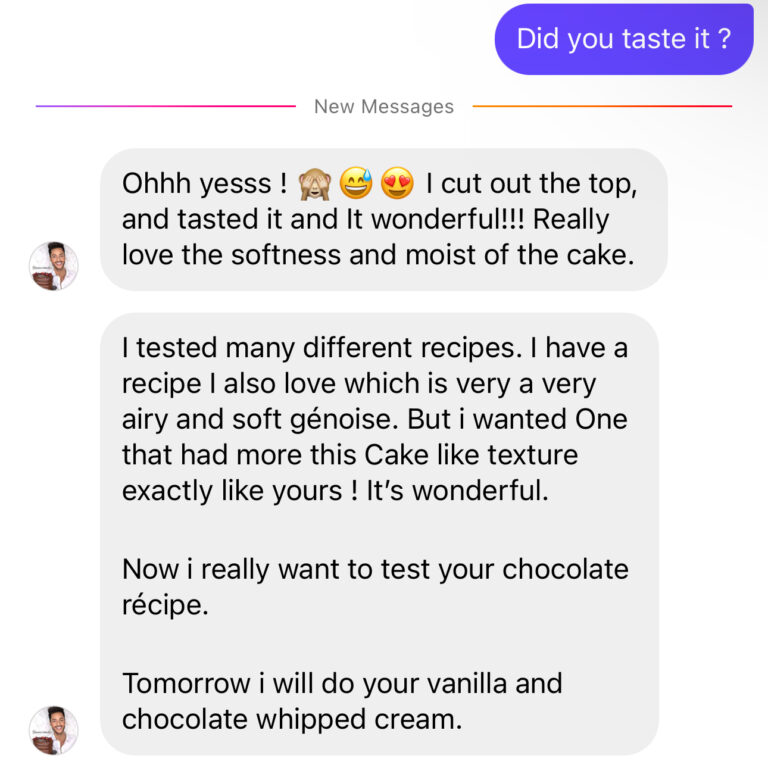Click the sweating grin emoji
Screen dimensions: 768x771
[x=356, y=184]
